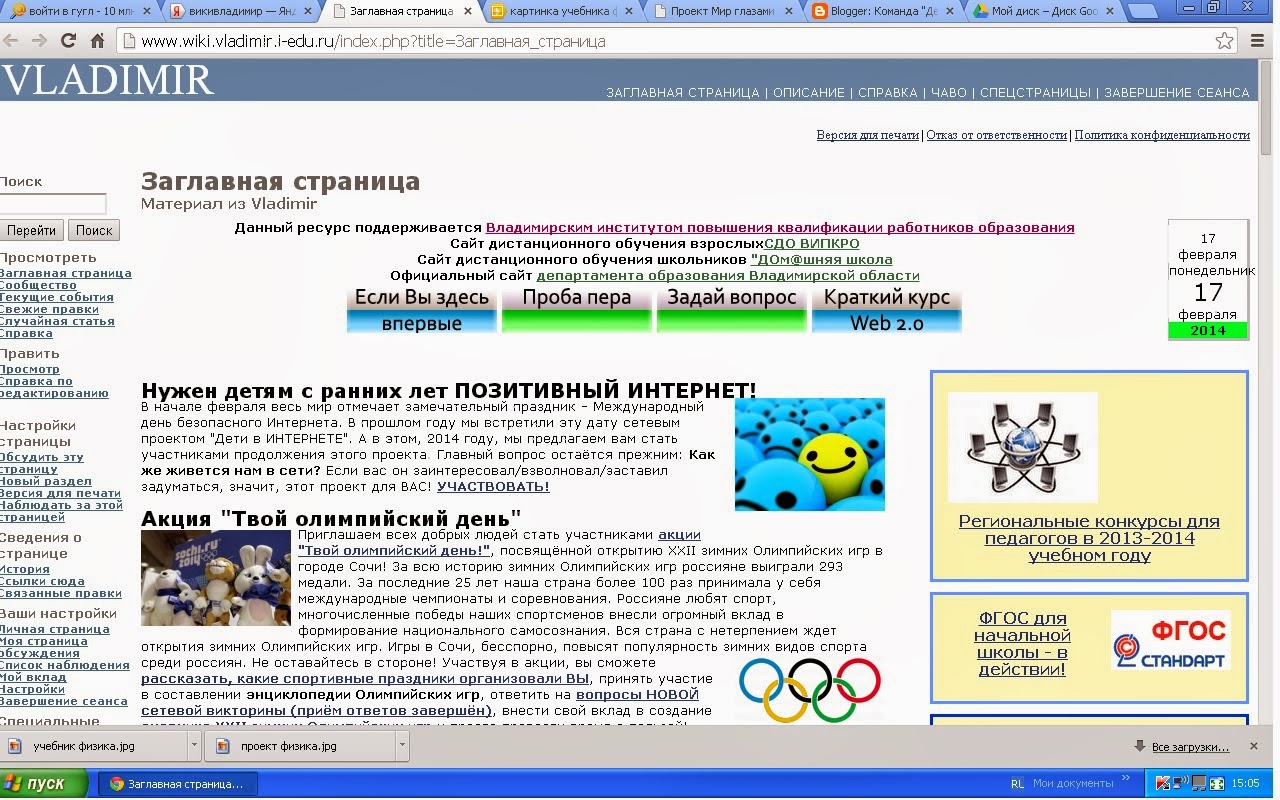Click 'Все загрузки...' link
The height and width of the screenshot is (800, 1280).
(1189, 747)
